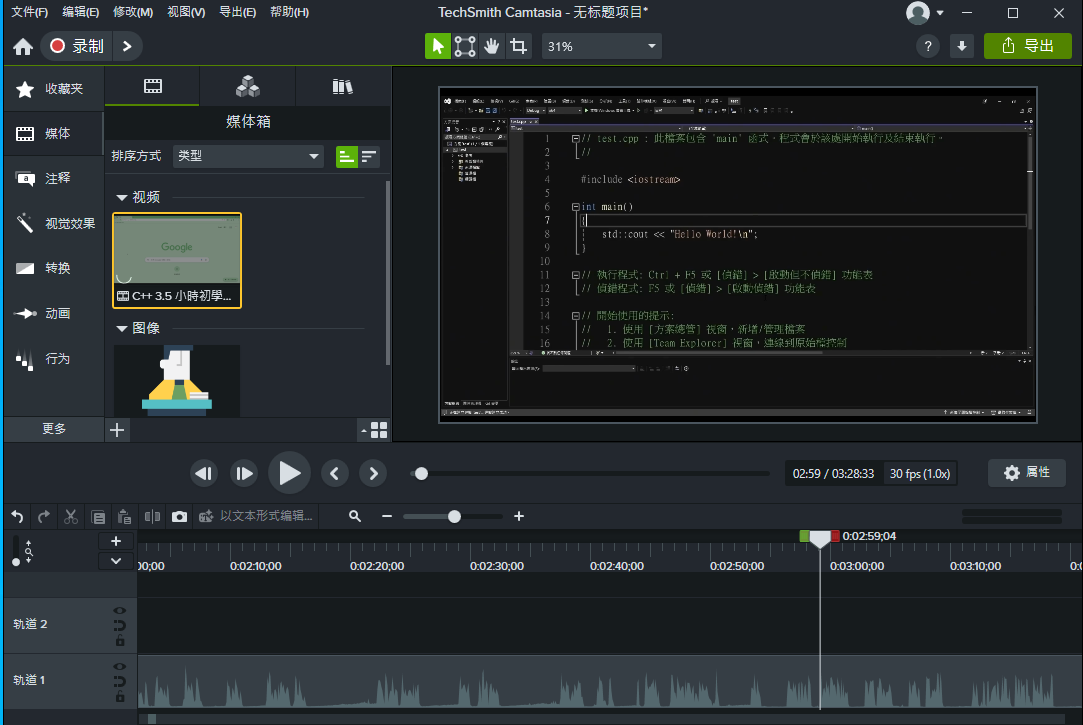Toggle the lock icon on 轨道 1
This screenshot has height=725, width=1083.
pyautogui.click(x=120, y=697)
